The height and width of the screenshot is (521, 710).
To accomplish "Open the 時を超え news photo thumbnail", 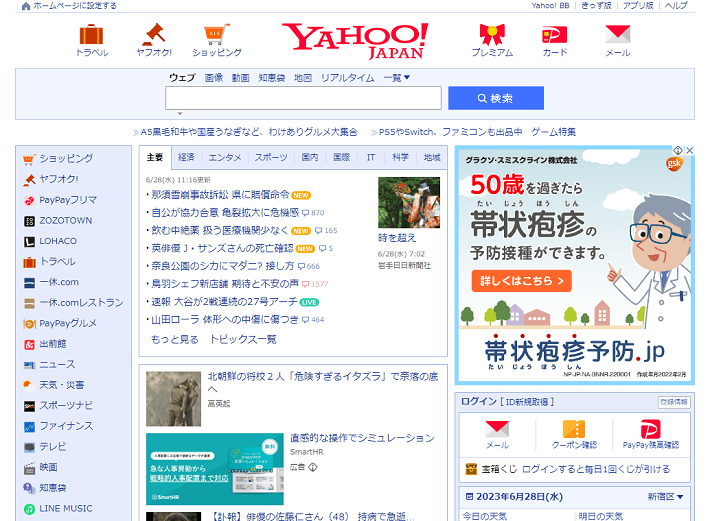I will (x=409, y=202).
